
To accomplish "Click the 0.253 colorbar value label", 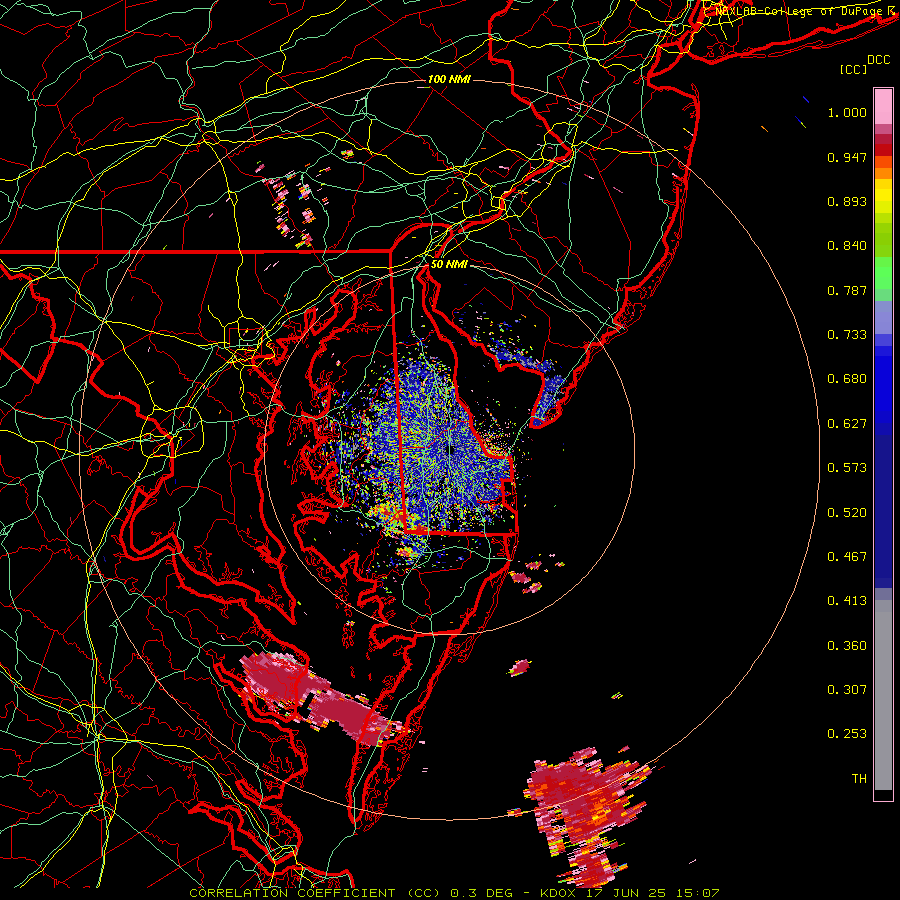I will pyautogui.click(x=847, y=734).
